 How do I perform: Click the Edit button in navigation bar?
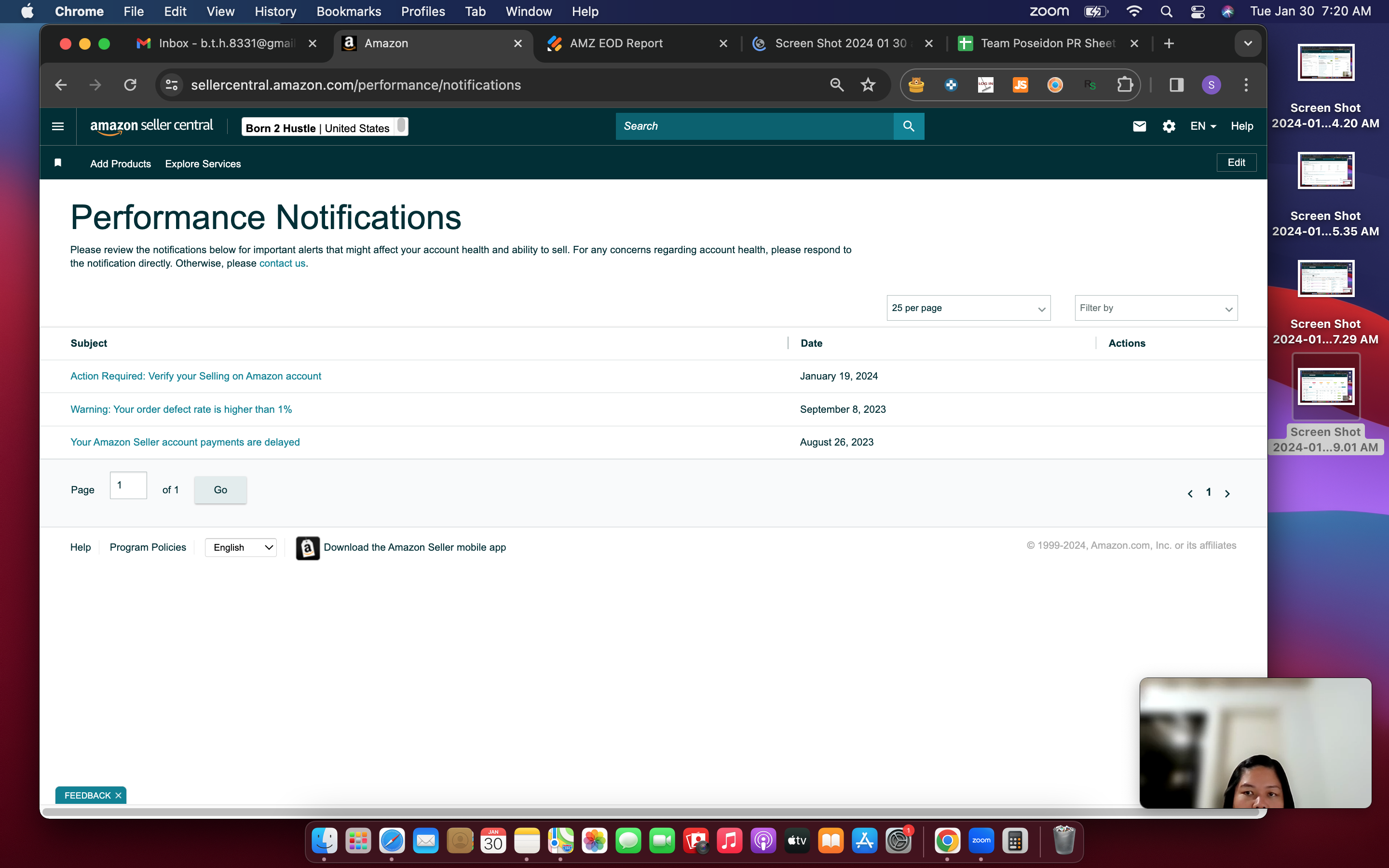coord(1236,163)
